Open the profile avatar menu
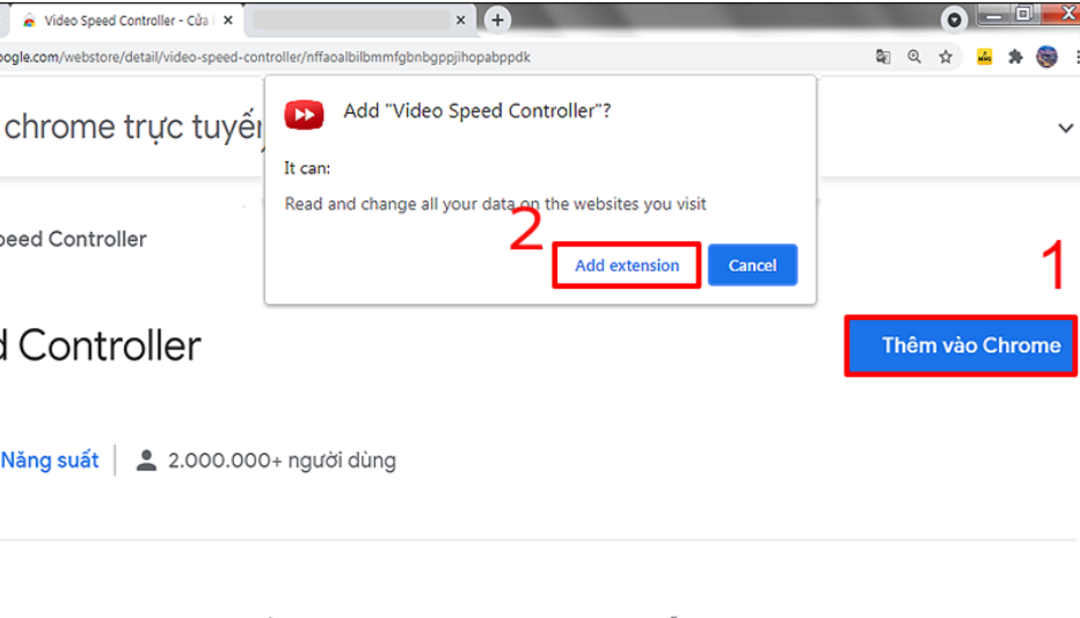Image resolution: width=1080 pixels, height=618 pixels. point(1046,56)
